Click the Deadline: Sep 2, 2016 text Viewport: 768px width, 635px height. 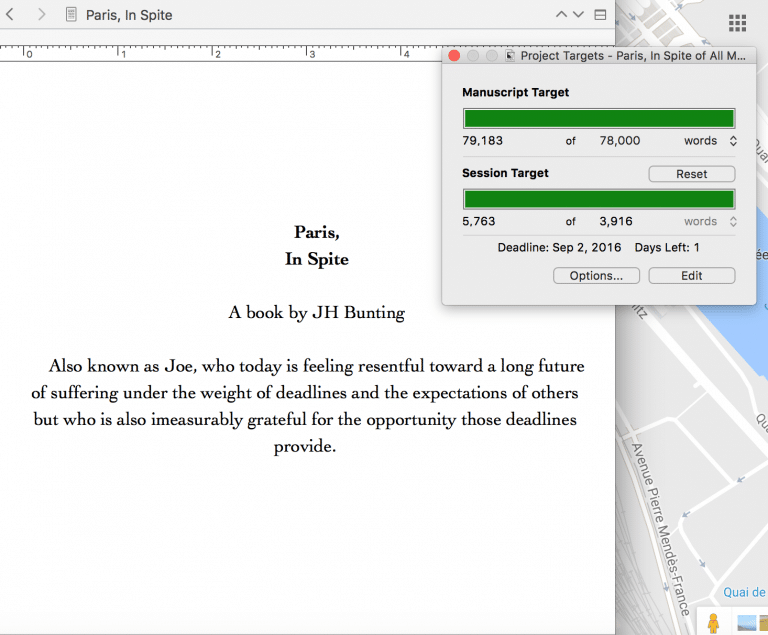coord(559,247)
